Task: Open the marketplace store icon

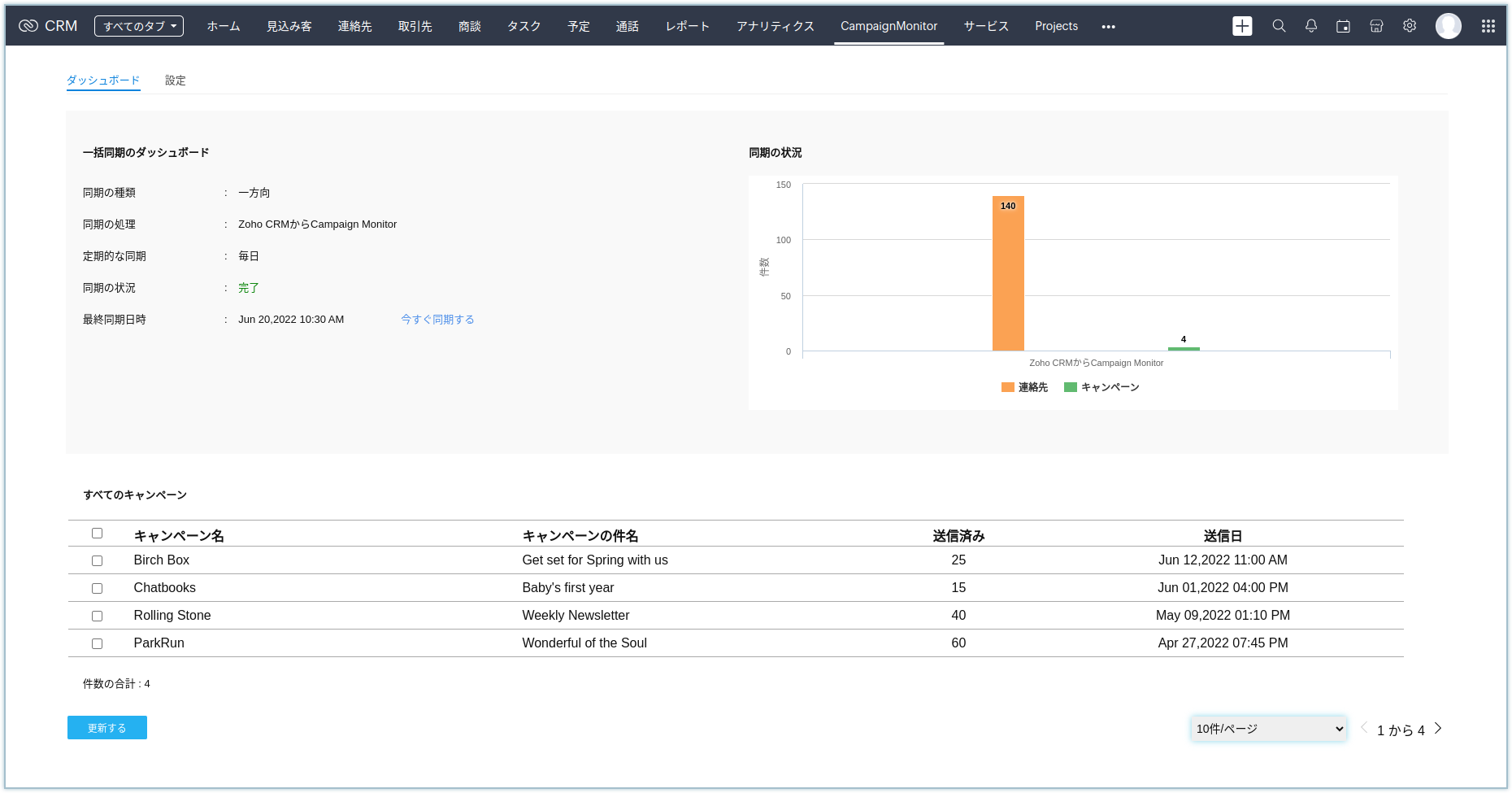Action: (1376, 26)
